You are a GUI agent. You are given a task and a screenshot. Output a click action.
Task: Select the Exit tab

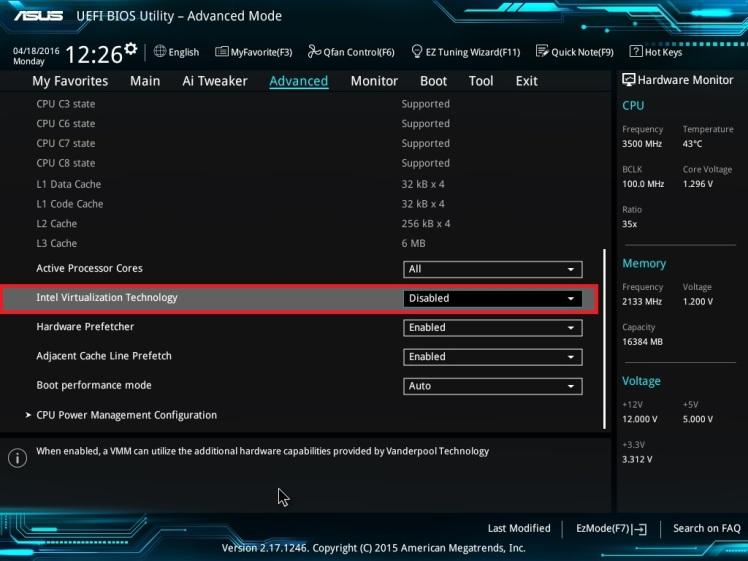[527, 81]
